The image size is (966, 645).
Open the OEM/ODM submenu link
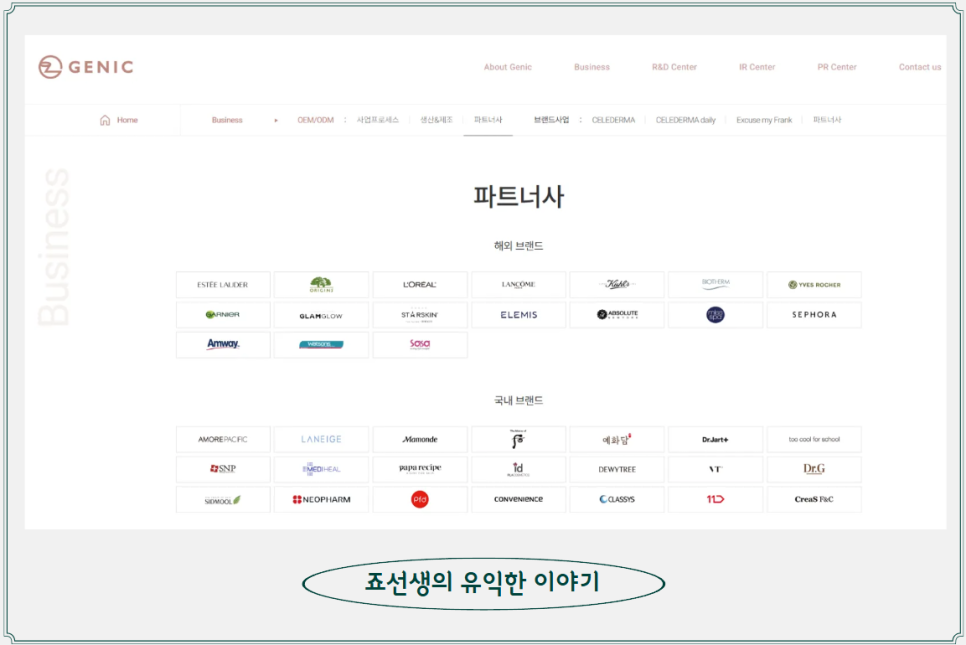tap(315, 120)
